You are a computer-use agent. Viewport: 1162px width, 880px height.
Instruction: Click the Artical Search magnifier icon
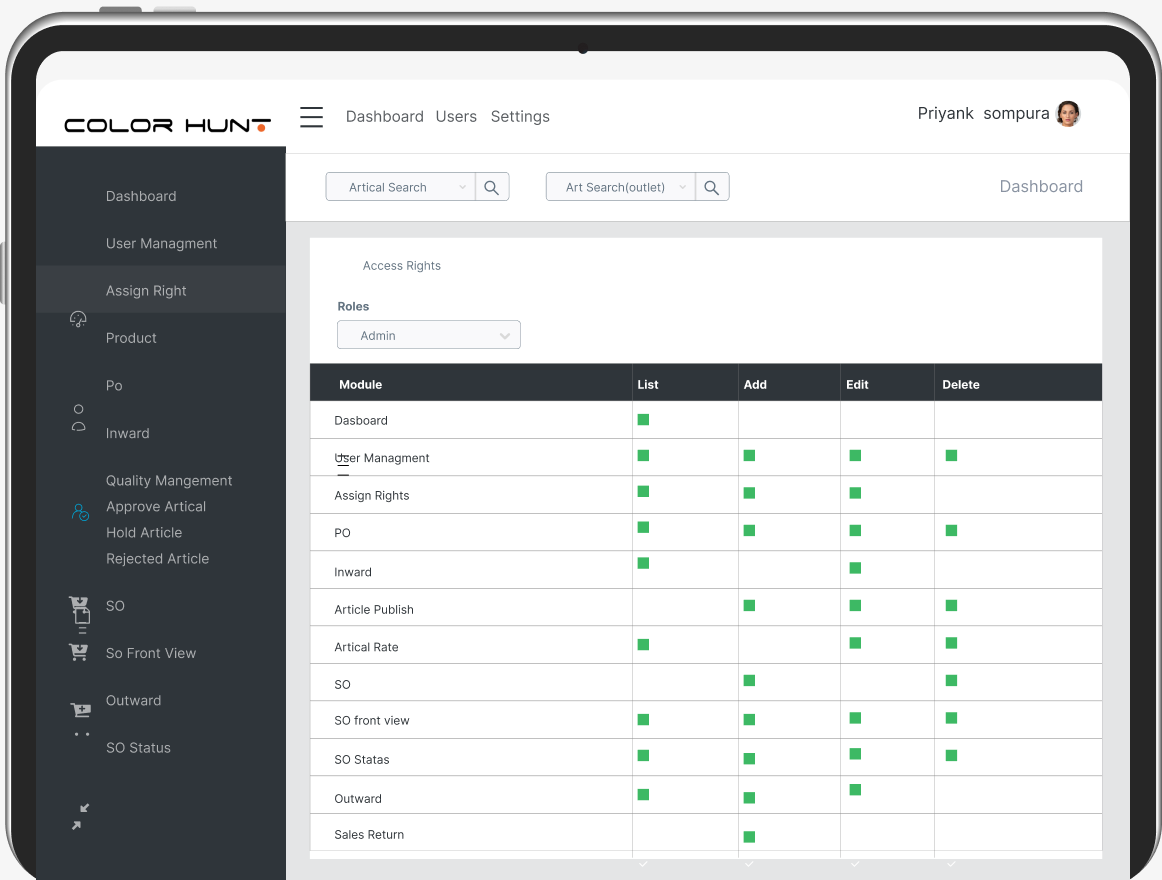[x=491, y=188]
